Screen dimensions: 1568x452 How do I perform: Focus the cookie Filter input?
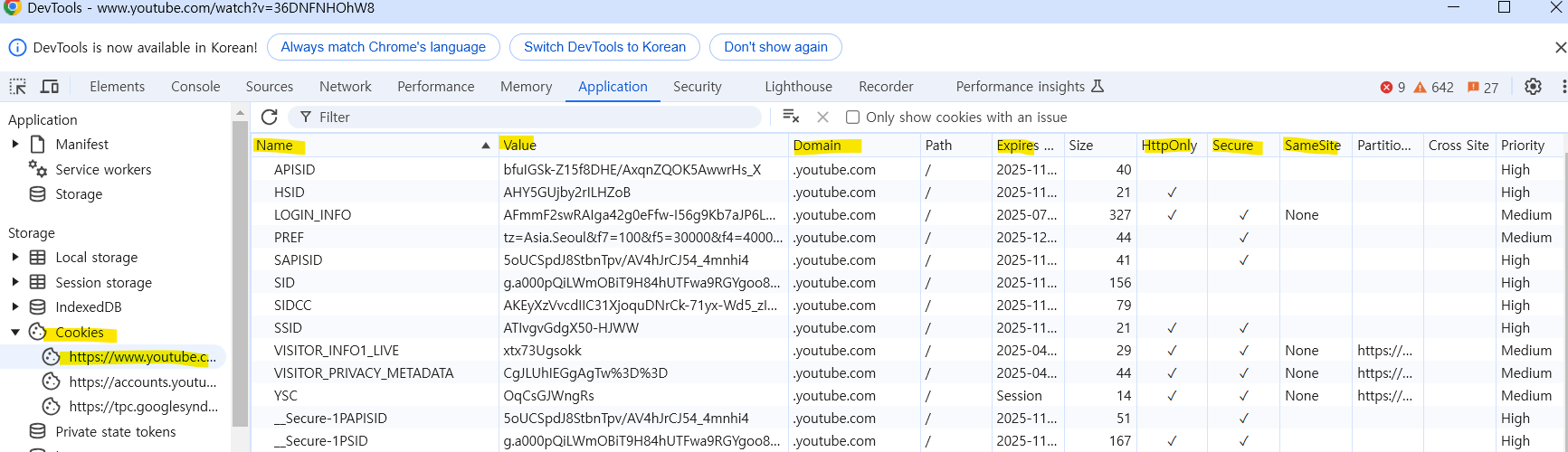click(x=525, y=117)
